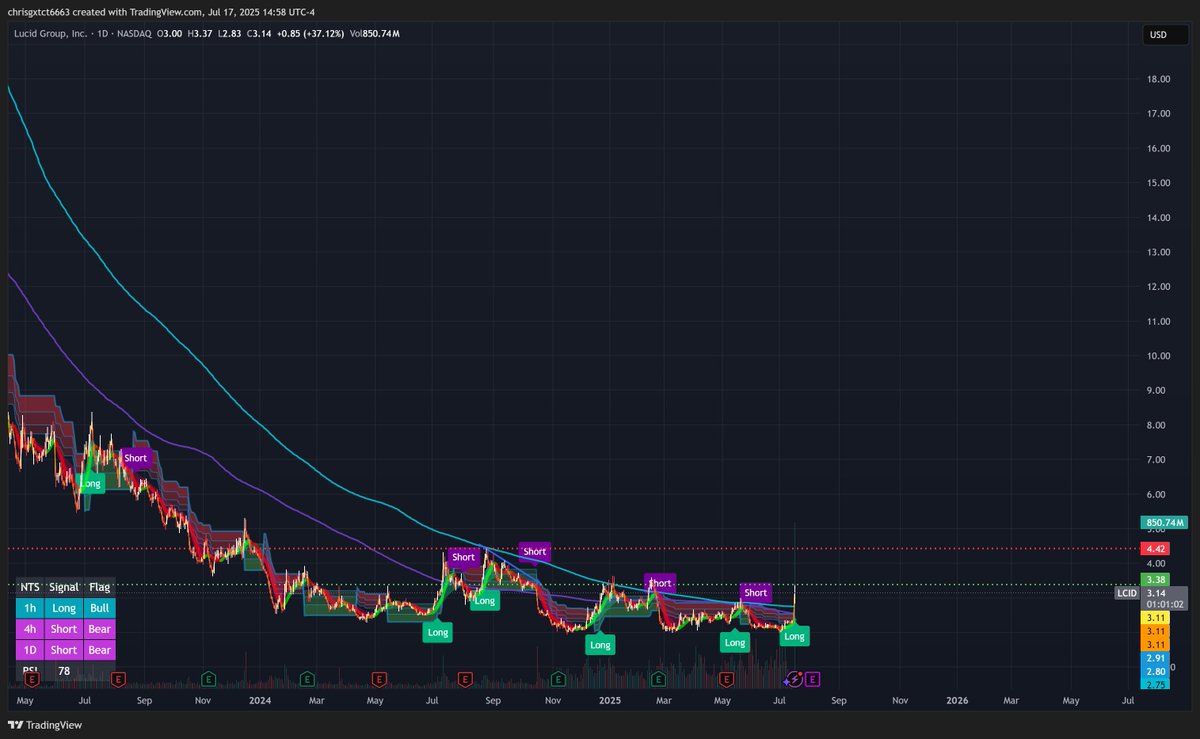Select the red earnings marker near August 2024

465,679
